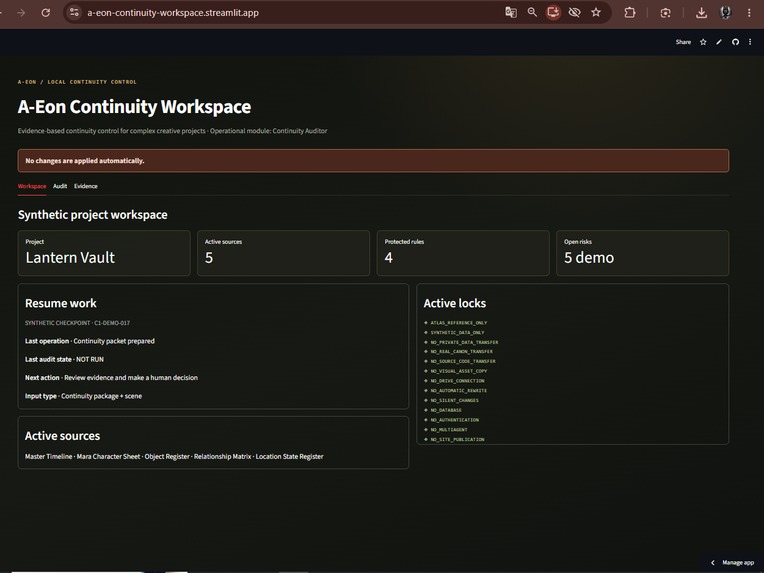Click 'Mara Character Sheet' in Active sources
Screen dimensions: 764x573
click(x=108, y=457)
